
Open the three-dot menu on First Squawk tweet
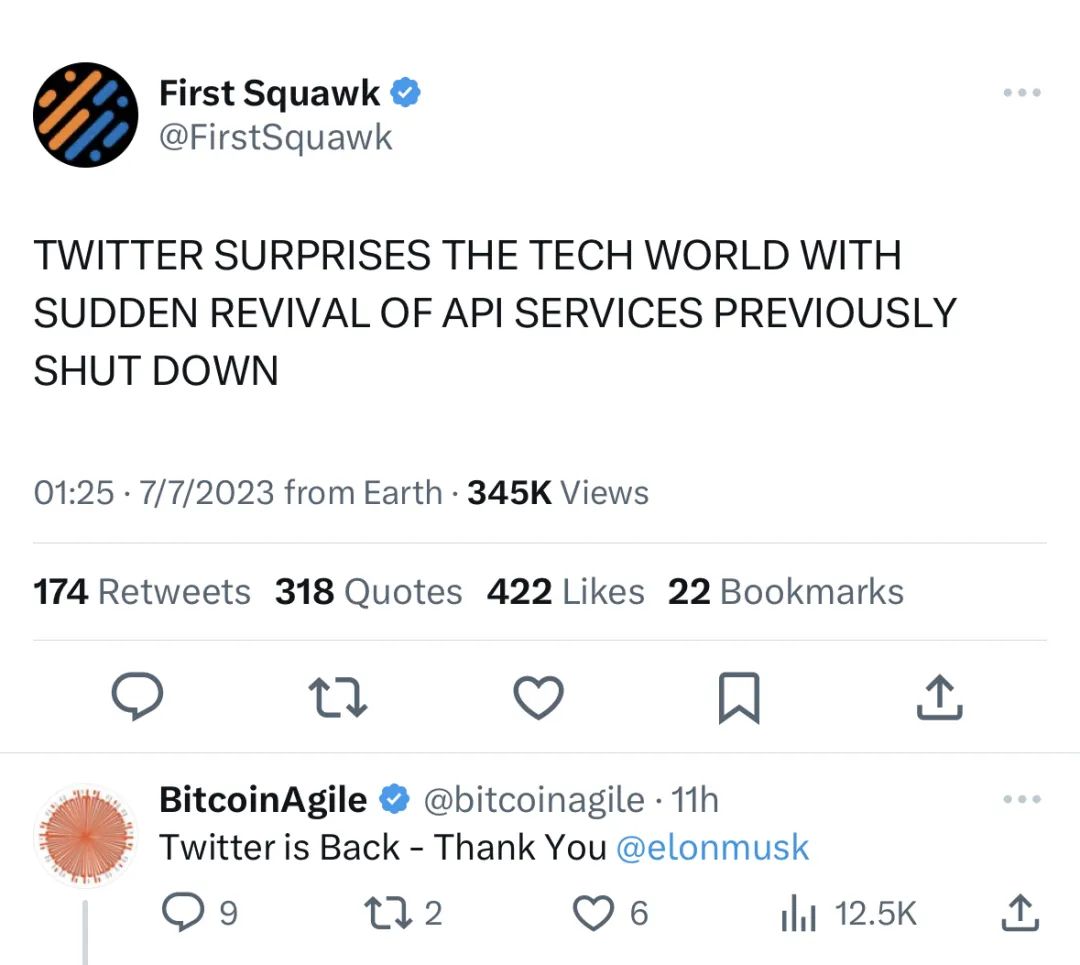(1021, 93)
